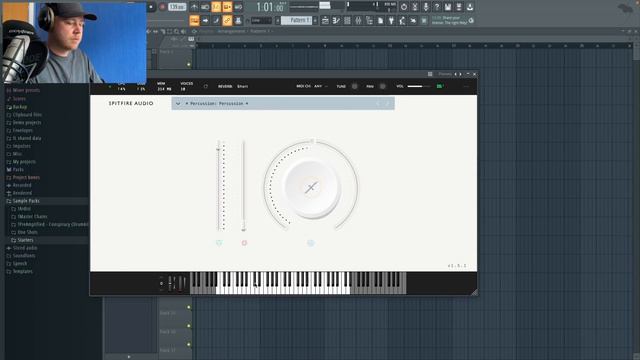Image resolution: width=640 pixels, height=360 pixels.
Task: Click the large central dial in Spitfire plugin
Action: (311, 188)
